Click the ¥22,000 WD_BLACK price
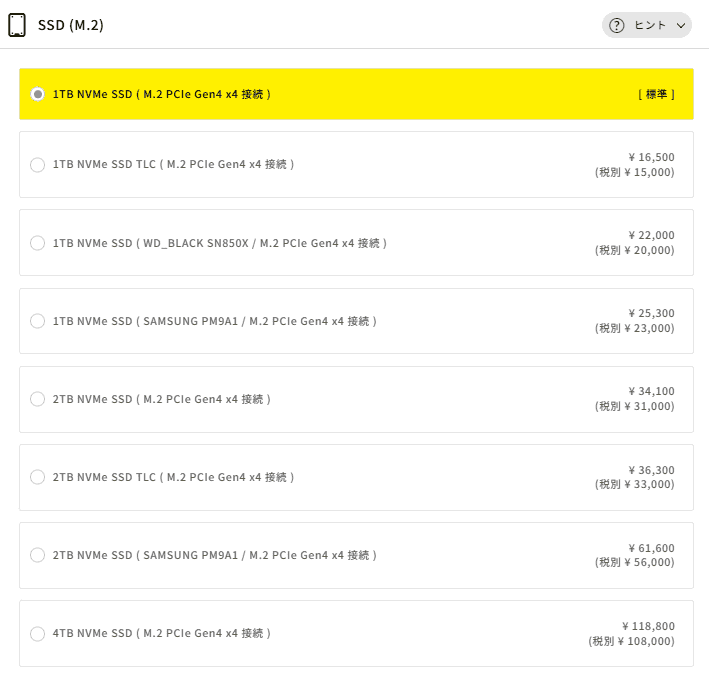709x673 pixels. [651, 235]
